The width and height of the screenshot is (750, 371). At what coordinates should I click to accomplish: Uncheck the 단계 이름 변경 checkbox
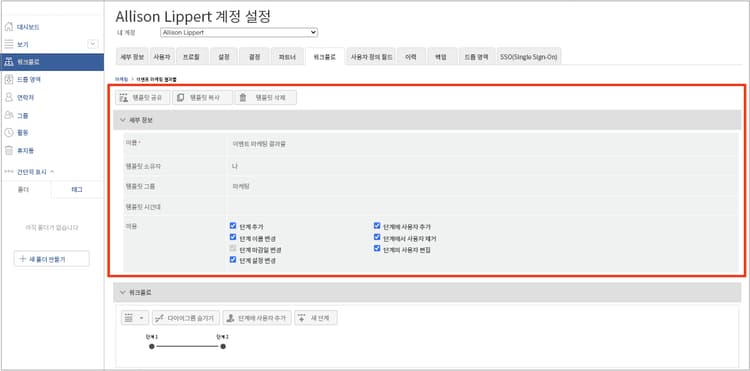click(x=233, y=237)
